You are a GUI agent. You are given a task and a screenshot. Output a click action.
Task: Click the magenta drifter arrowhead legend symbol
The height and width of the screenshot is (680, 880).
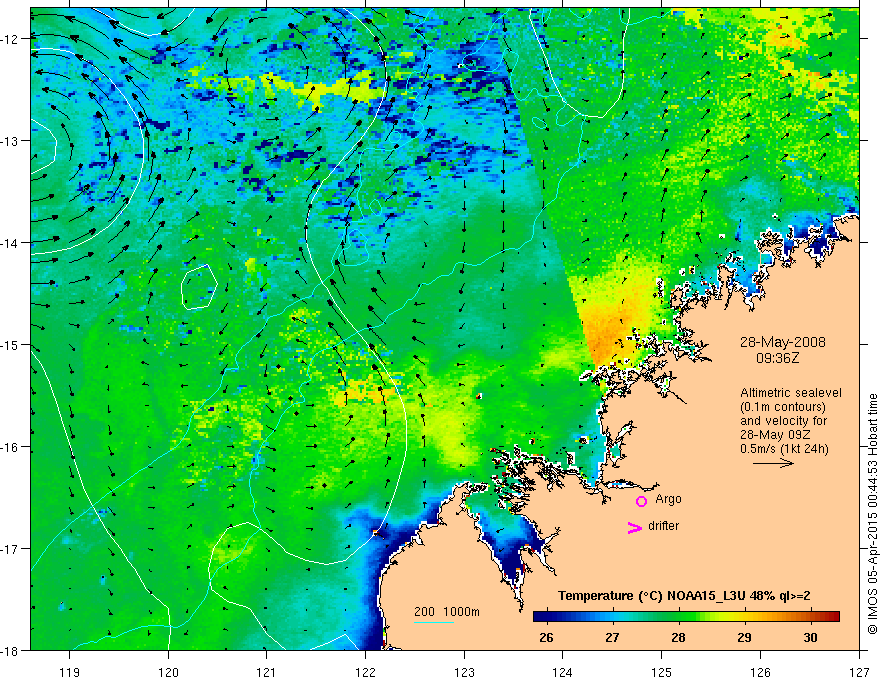pos(635,527)
